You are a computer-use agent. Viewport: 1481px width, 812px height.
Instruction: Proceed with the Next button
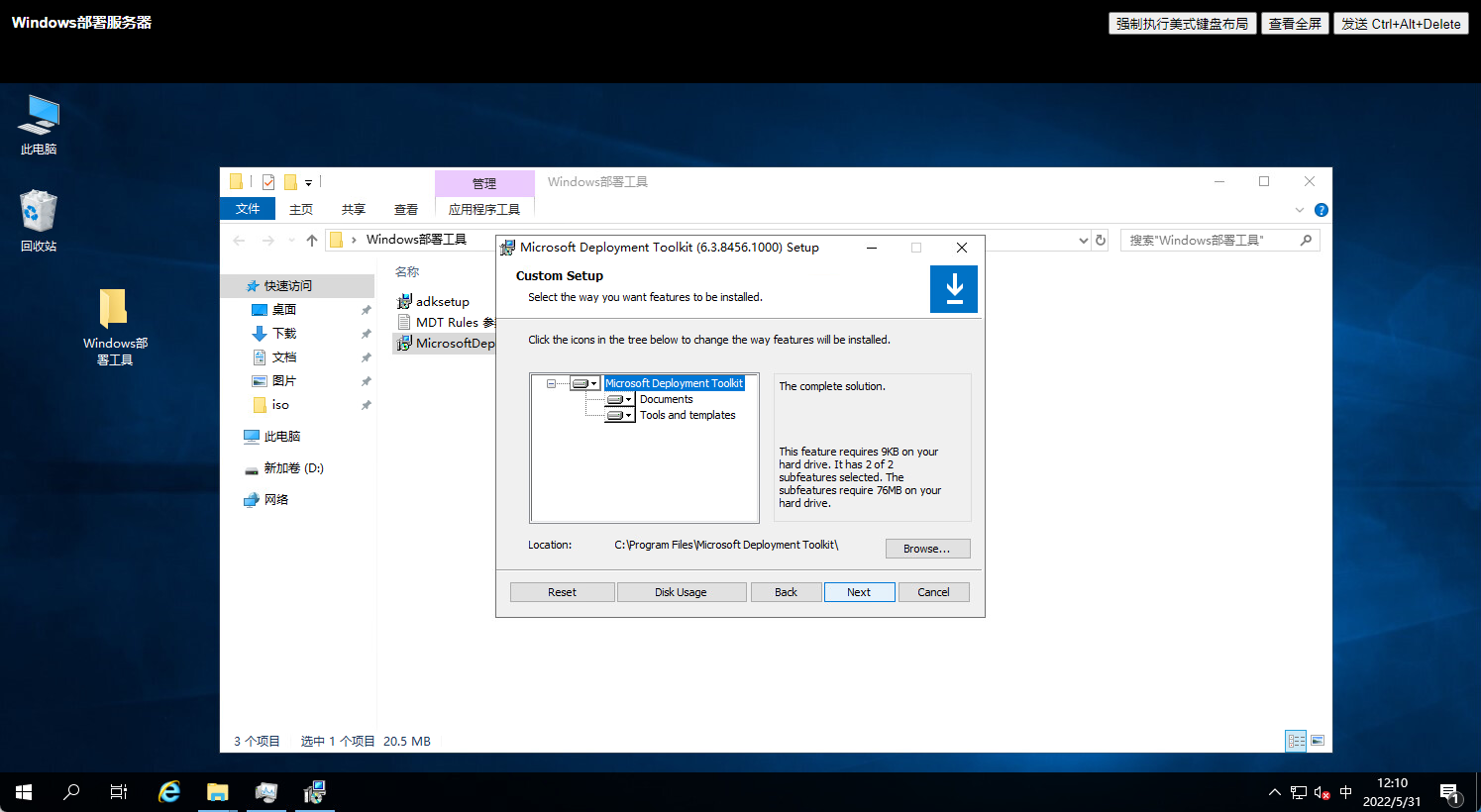tap(859, 592)
